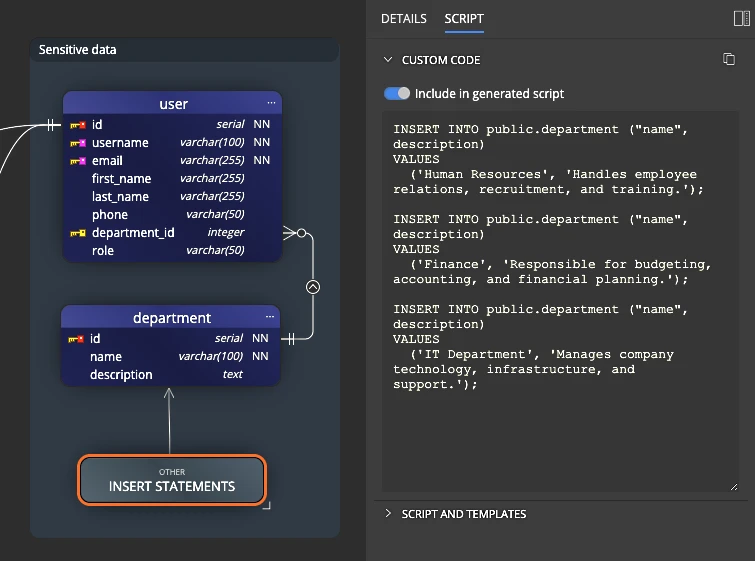Open the department table options ellipsis

[270, 317]
